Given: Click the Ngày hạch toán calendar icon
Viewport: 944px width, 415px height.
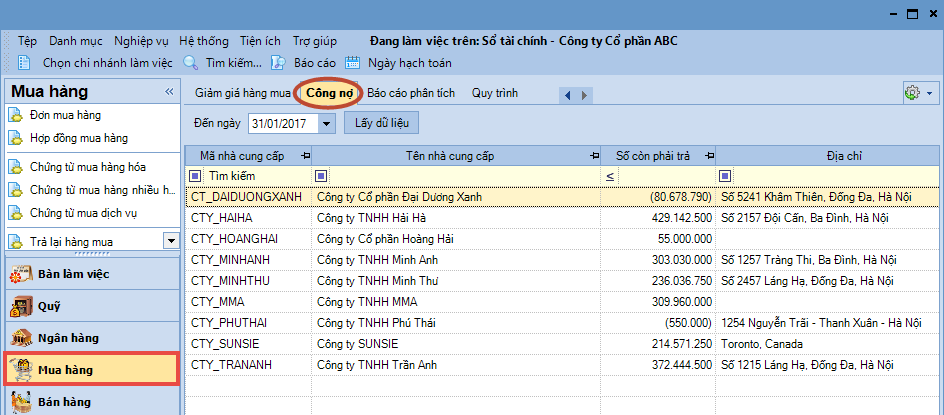Looking at the screenshot, I should point(352,63).
